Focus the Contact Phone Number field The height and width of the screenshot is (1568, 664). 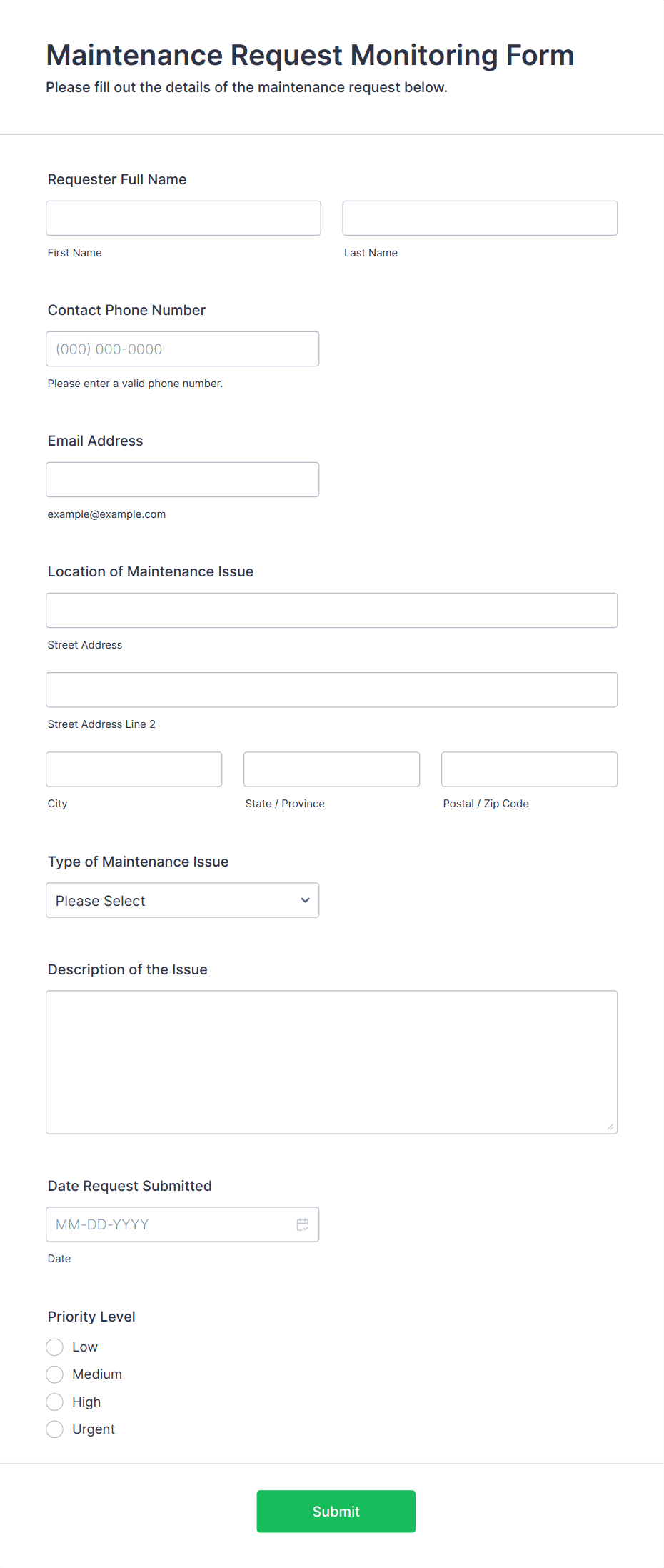182,349
